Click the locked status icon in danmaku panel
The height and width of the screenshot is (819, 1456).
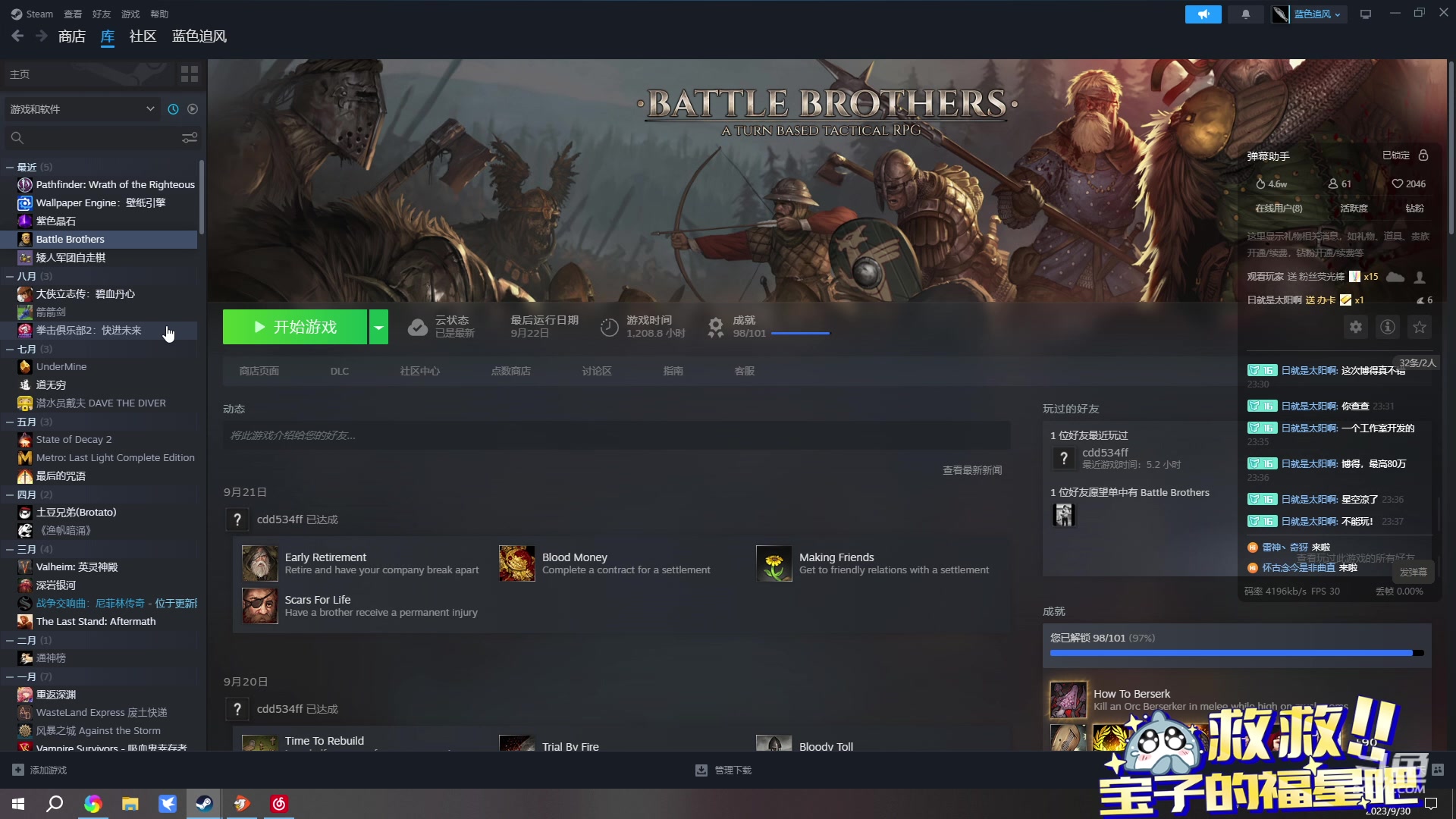coord(1423,155)
